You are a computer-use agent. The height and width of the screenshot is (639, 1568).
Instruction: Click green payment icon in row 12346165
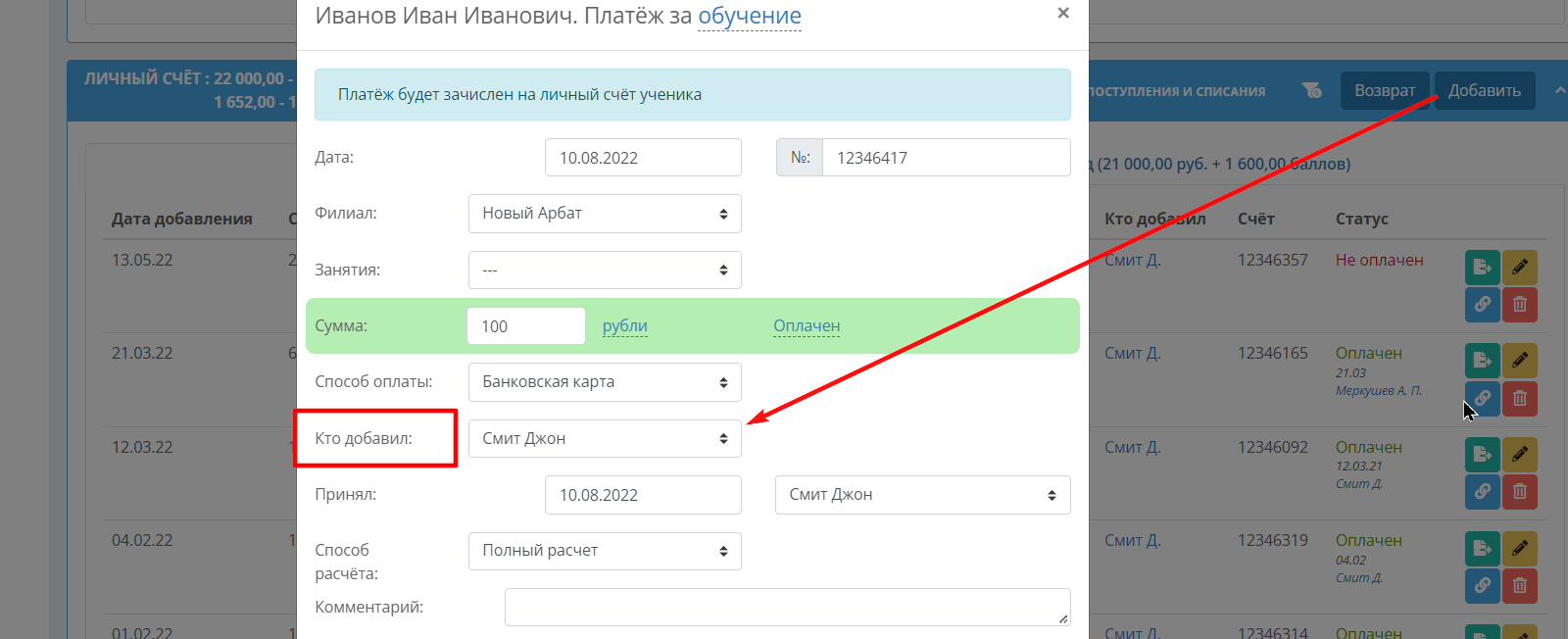tap(1483, 361)
